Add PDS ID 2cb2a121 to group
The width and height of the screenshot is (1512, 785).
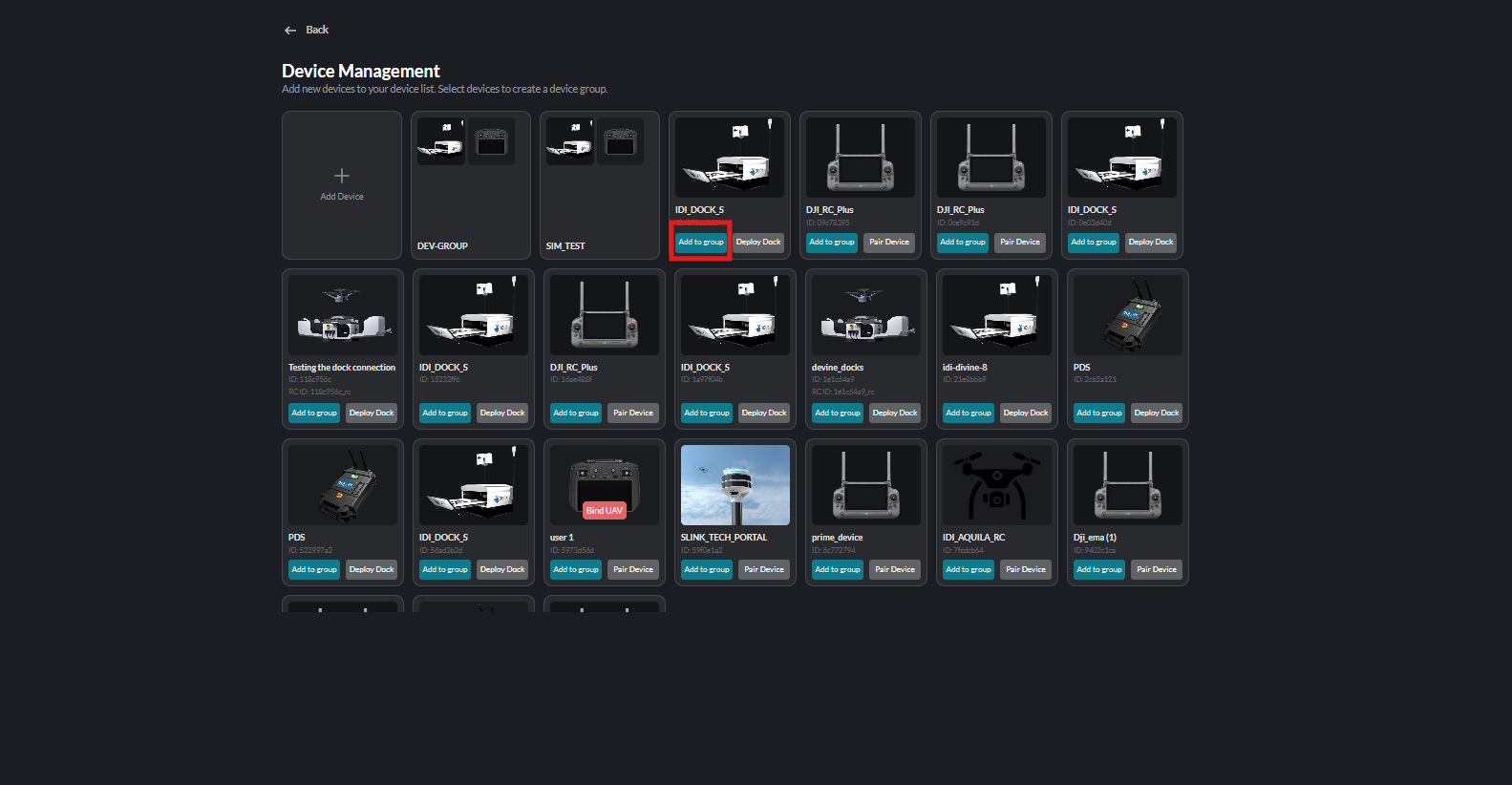tap(1099, 414)
